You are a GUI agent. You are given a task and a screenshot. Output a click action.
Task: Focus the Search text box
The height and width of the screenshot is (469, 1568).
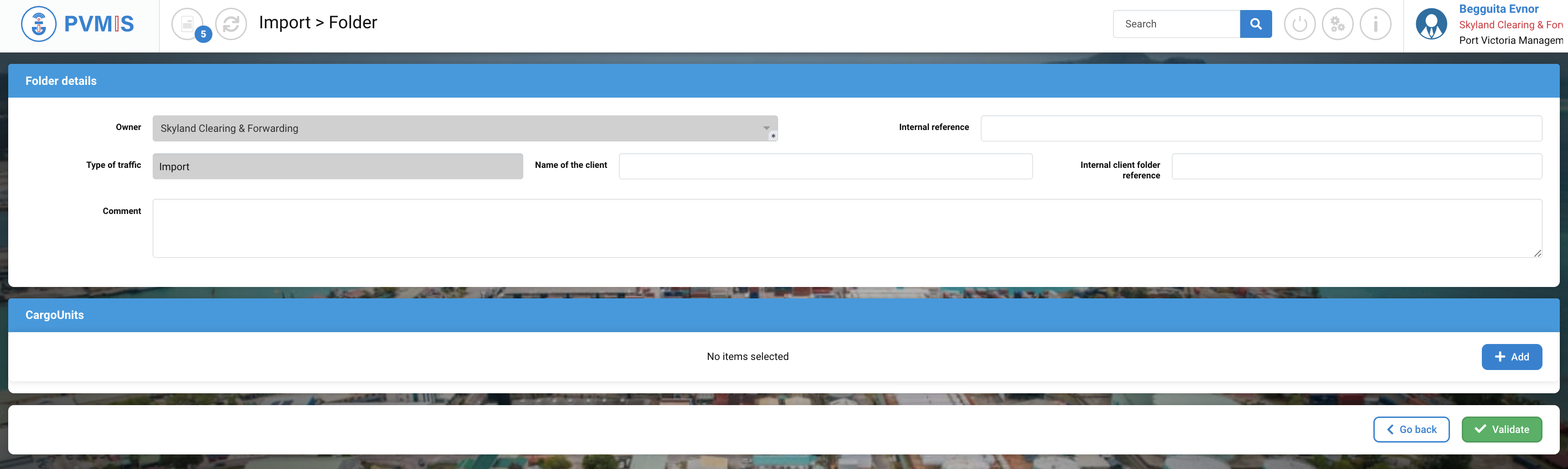click(1176, 24)
